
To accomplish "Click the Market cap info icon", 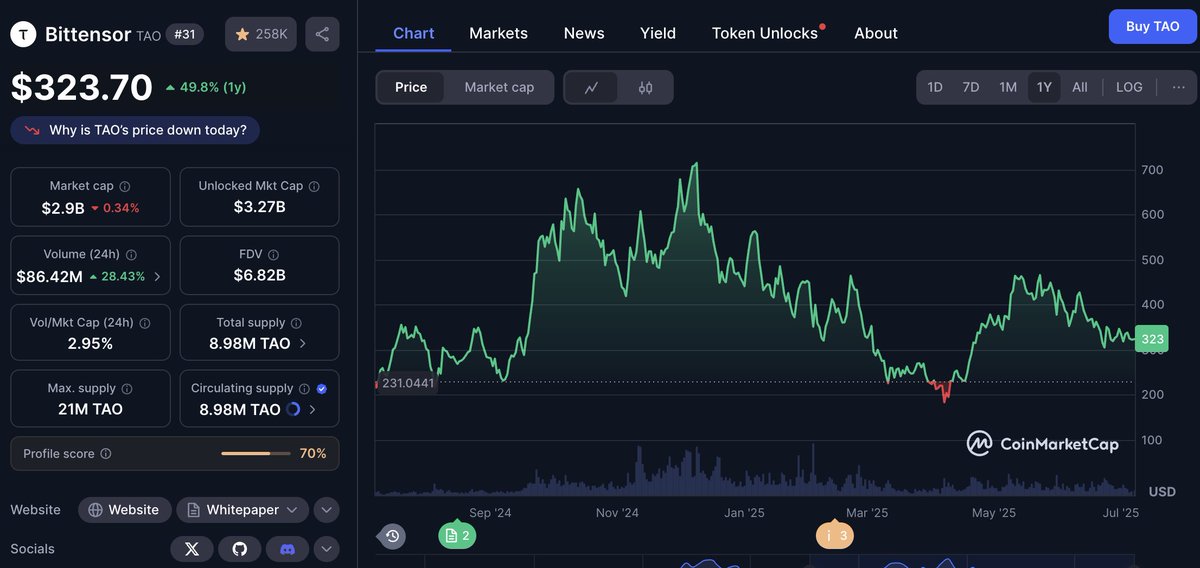I will (x=125, y=186).
